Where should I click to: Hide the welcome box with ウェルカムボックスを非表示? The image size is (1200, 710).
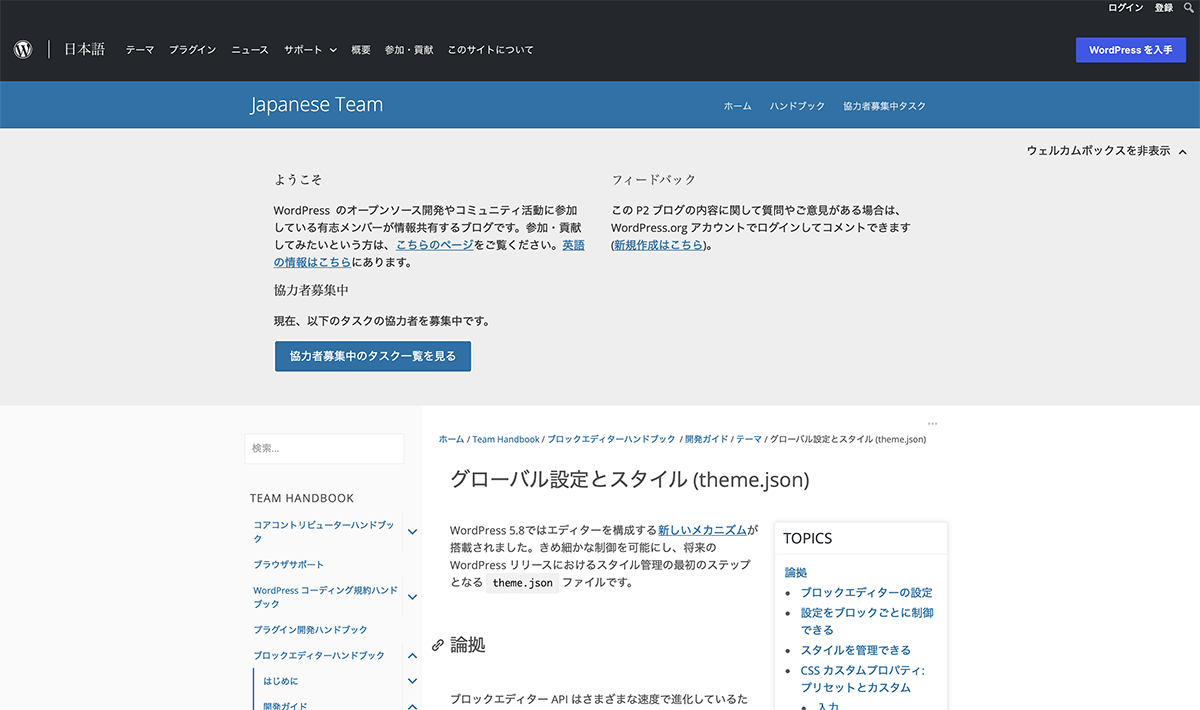tap(1106, 151)
